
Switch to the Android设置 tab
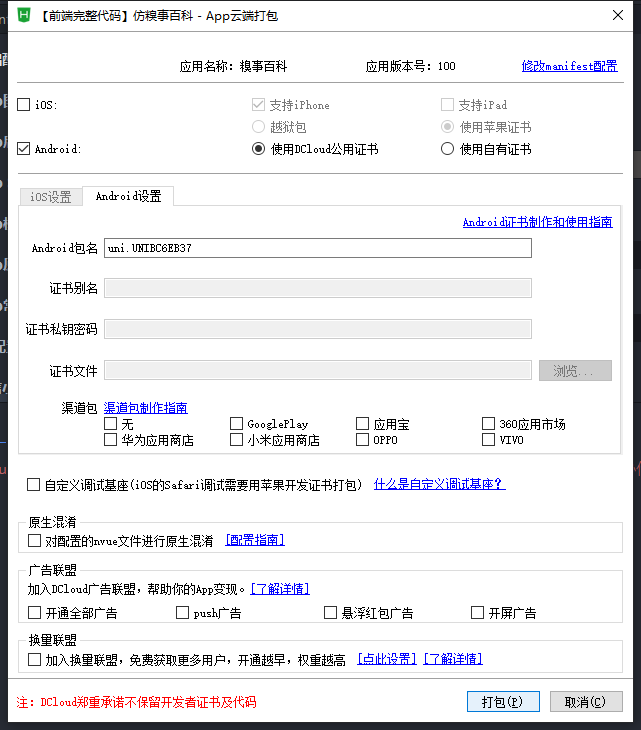128,196
